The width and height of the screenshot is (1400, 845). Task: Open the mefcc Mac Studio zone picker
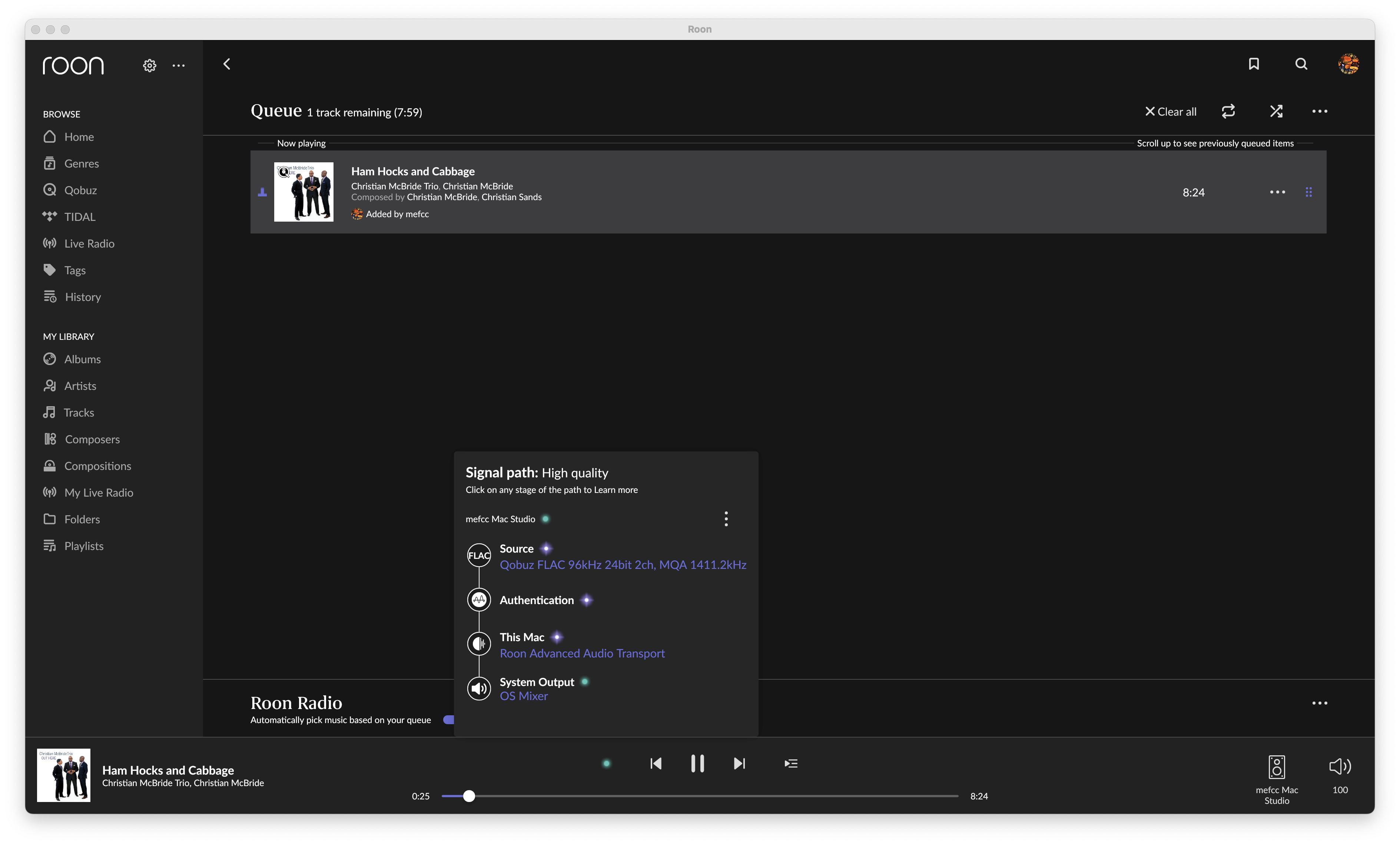tap(1276, 780)
